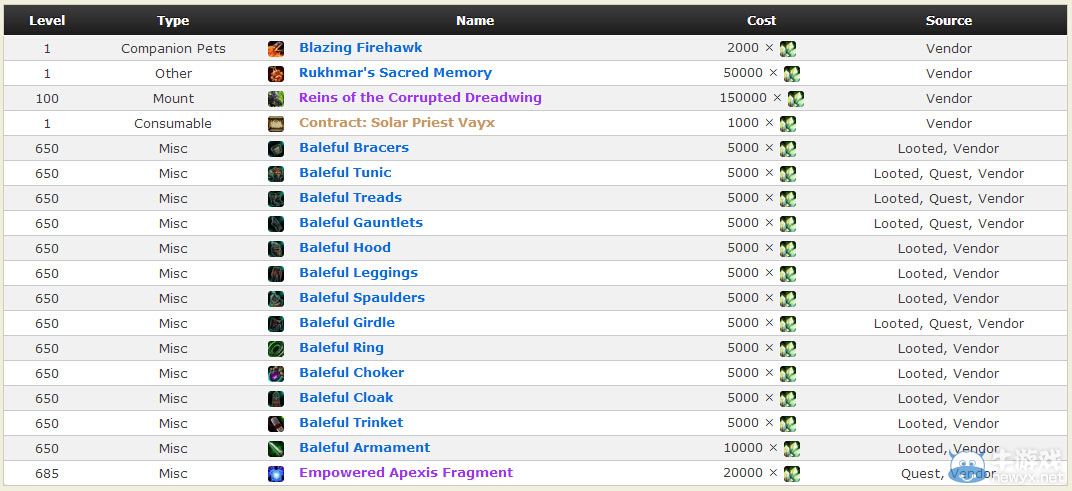Click the Baleful Armament item icon

pyautogui.click(x=276, y=448)
